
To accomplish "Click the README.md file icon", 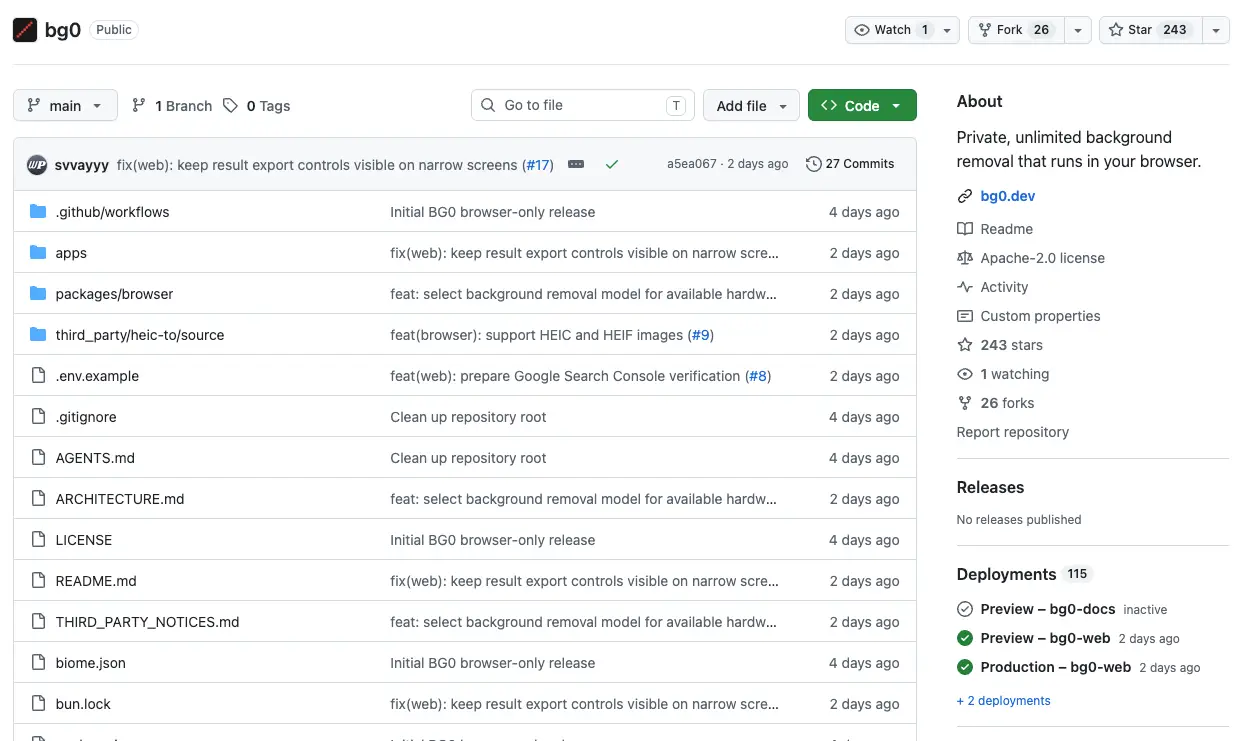I will pos(38,581).
